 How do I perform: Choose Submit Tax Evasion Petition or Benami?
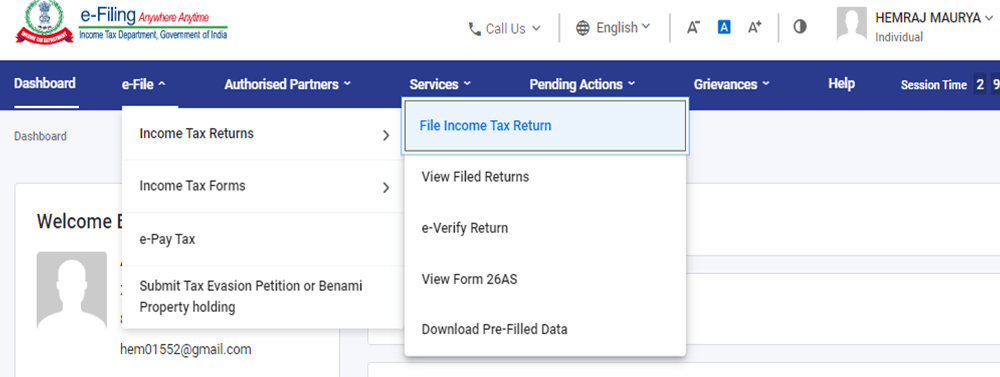[x=263, y=297]
